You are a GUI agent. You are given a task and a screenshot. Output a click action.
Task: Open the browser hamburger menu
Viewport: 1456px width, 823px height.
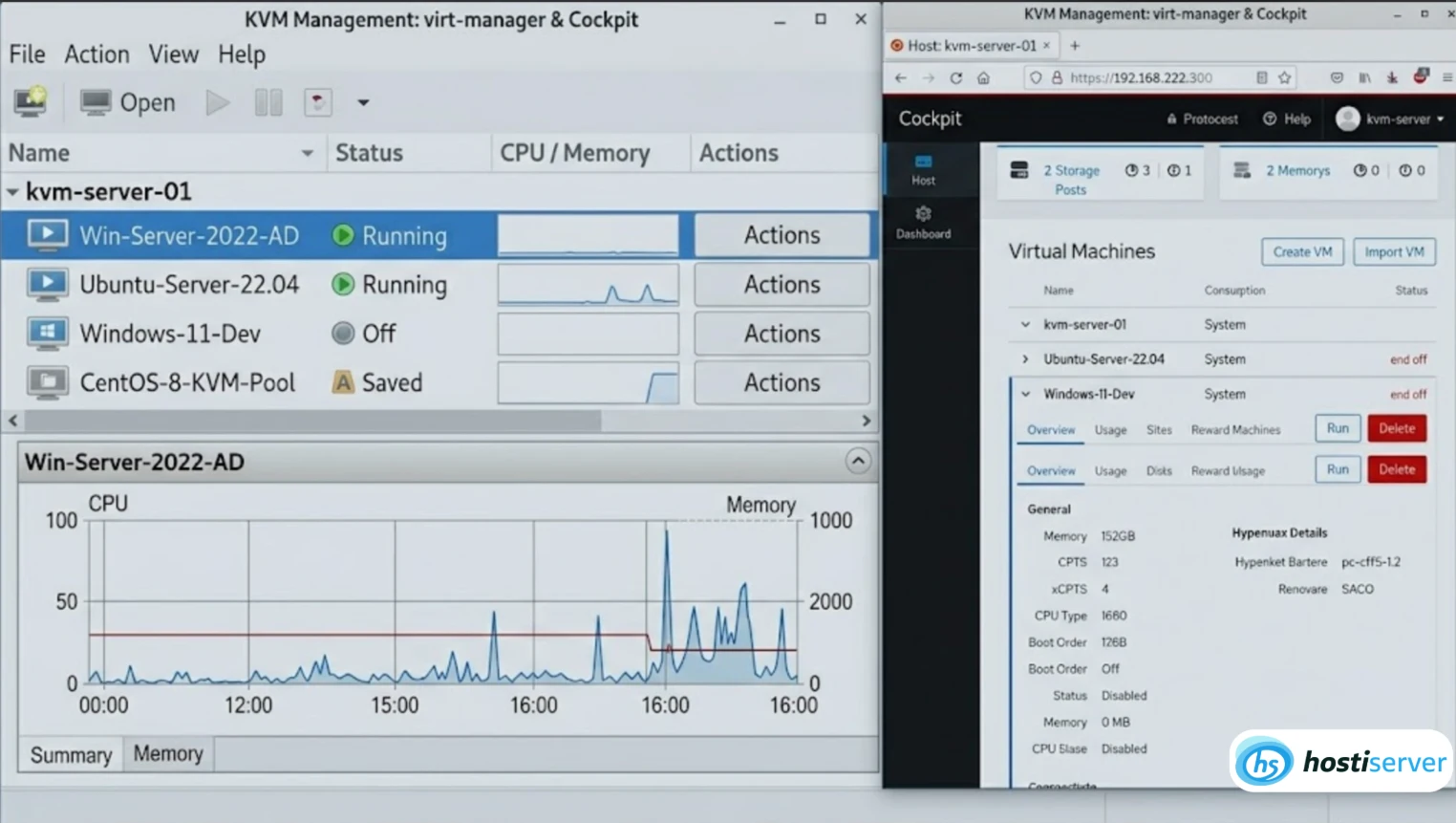[x=1447, y=77]
